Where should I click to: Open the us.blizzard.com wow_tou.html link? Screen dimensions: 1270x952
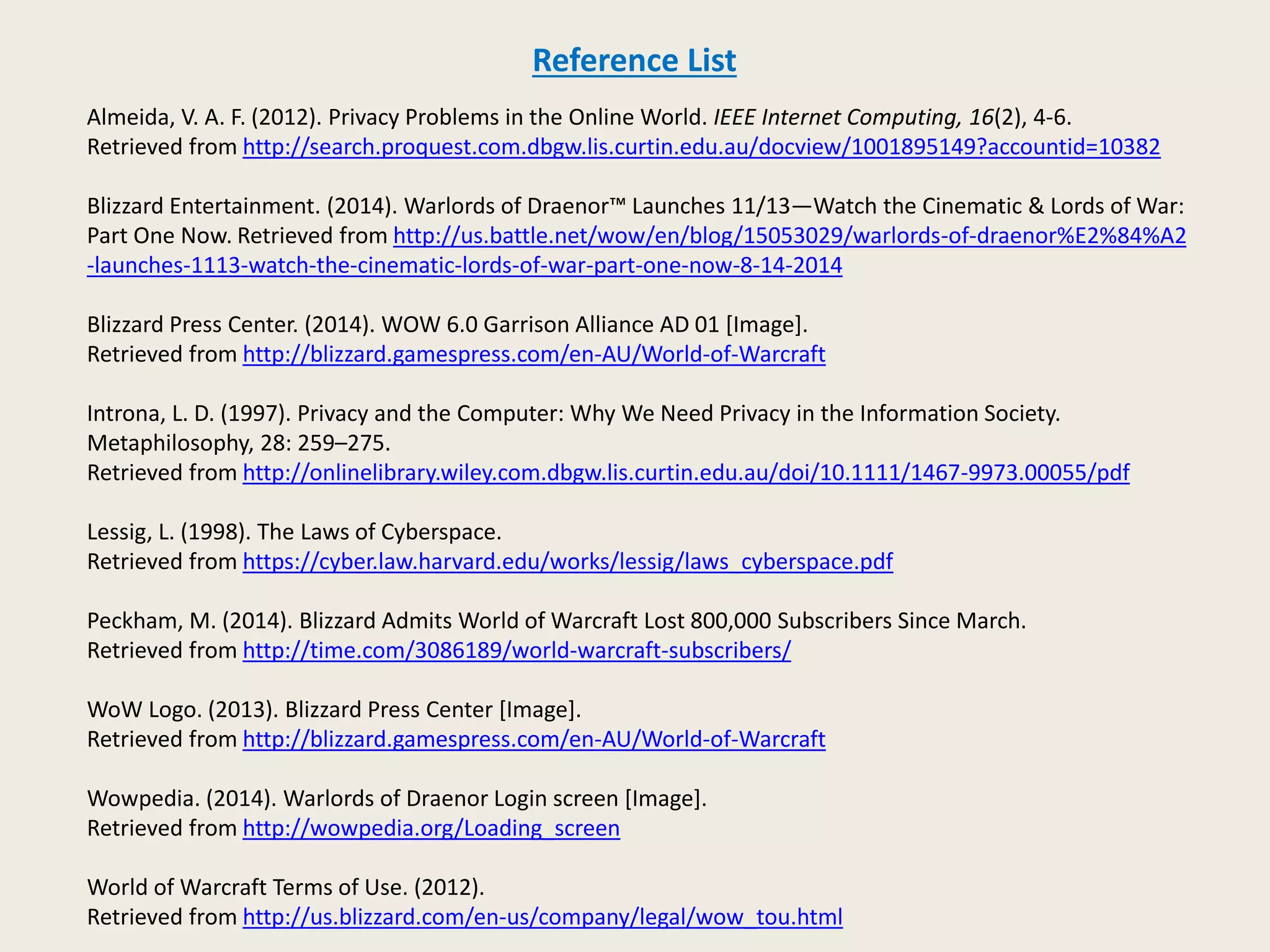pyautogui.click(x=543, y=917)
